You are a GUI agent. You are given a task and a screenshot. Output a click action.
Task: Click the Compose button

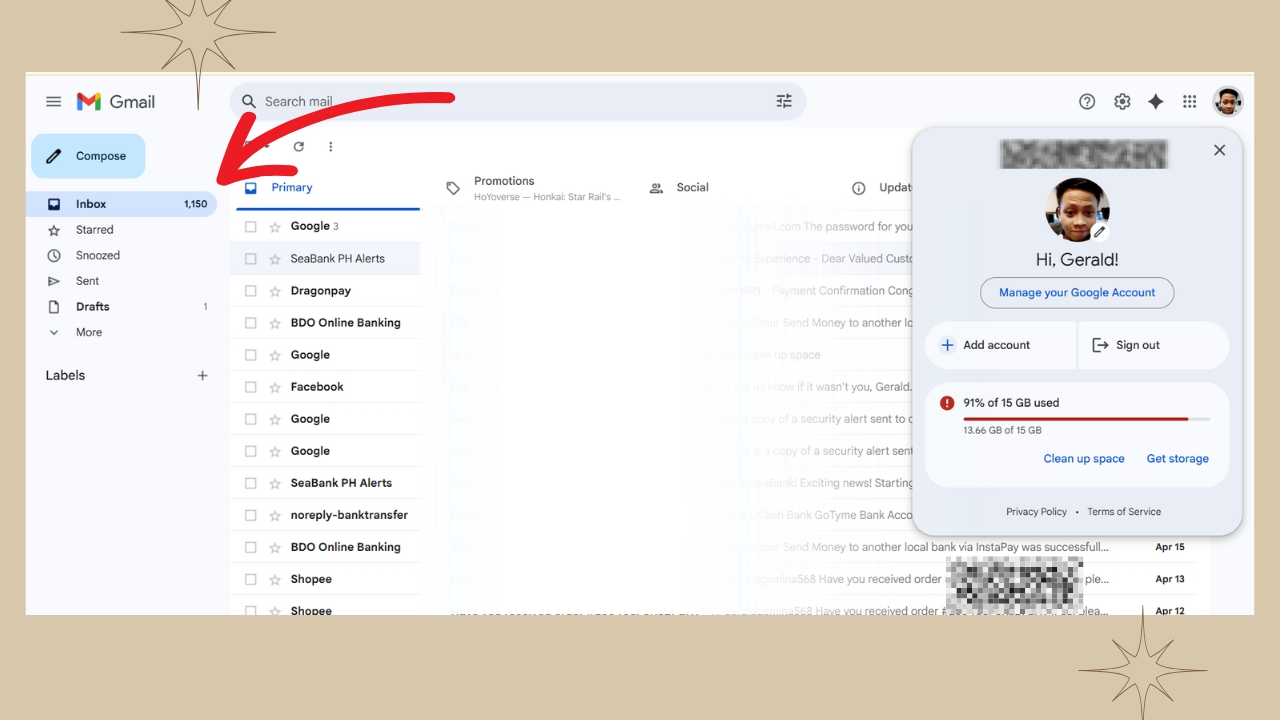point(88,156)
